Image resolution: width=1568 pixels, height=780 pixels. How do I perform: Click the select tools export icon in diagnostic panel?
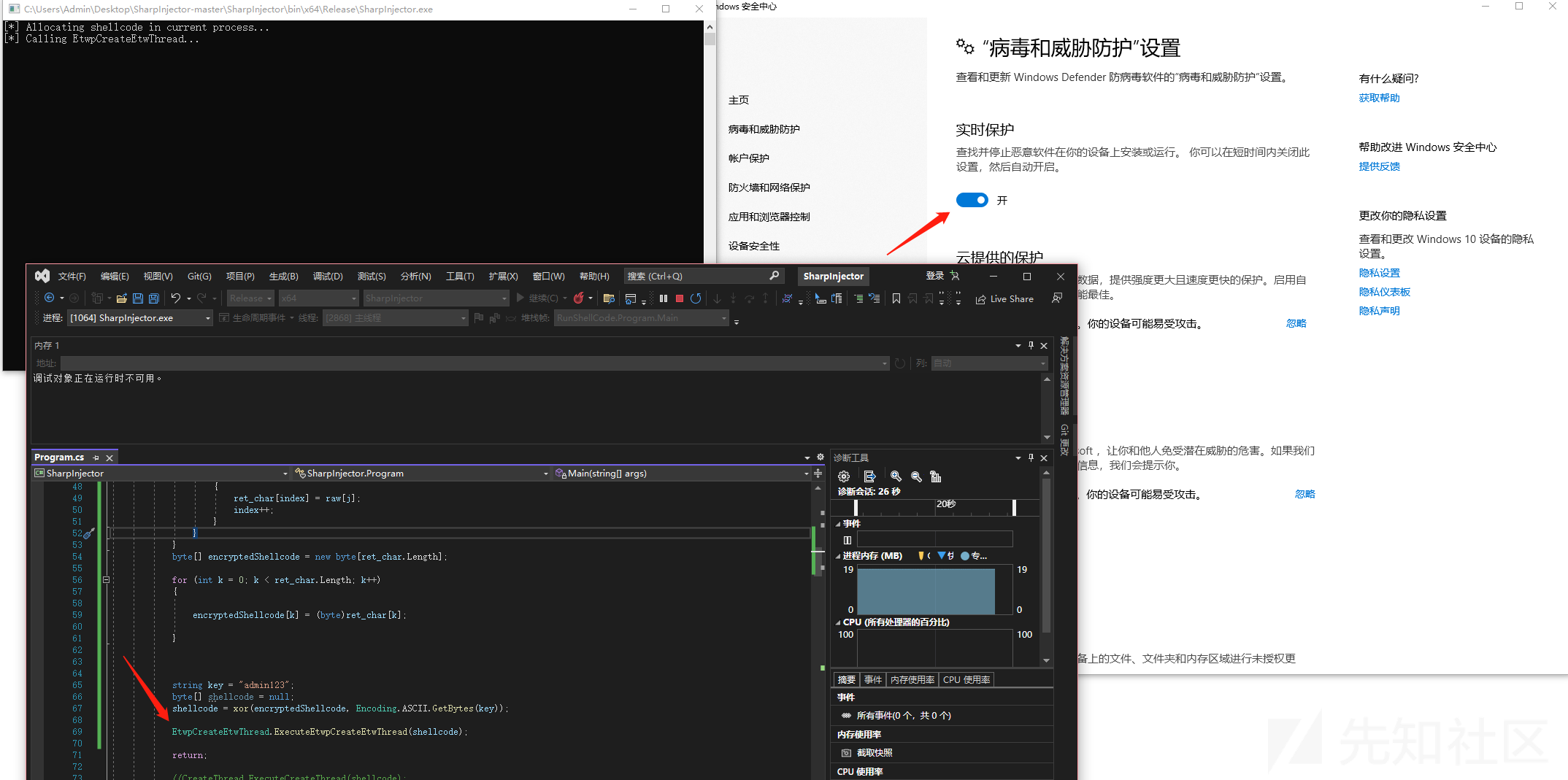point(869,476)
